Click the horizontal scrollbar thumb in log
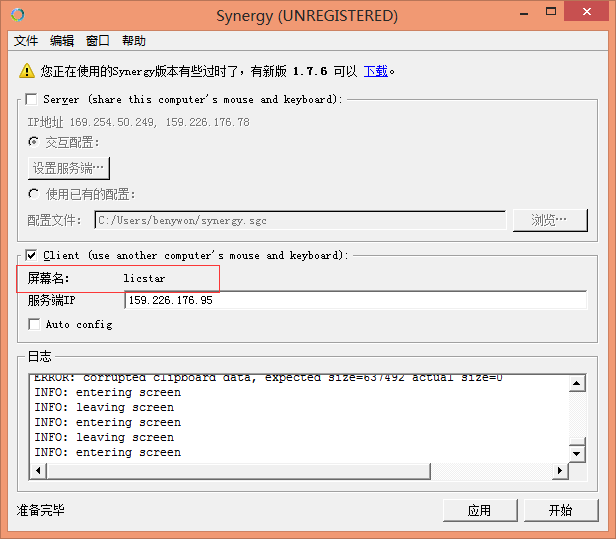Image resolution: width=616 pixels, height=539 pixels. point(238,471)
